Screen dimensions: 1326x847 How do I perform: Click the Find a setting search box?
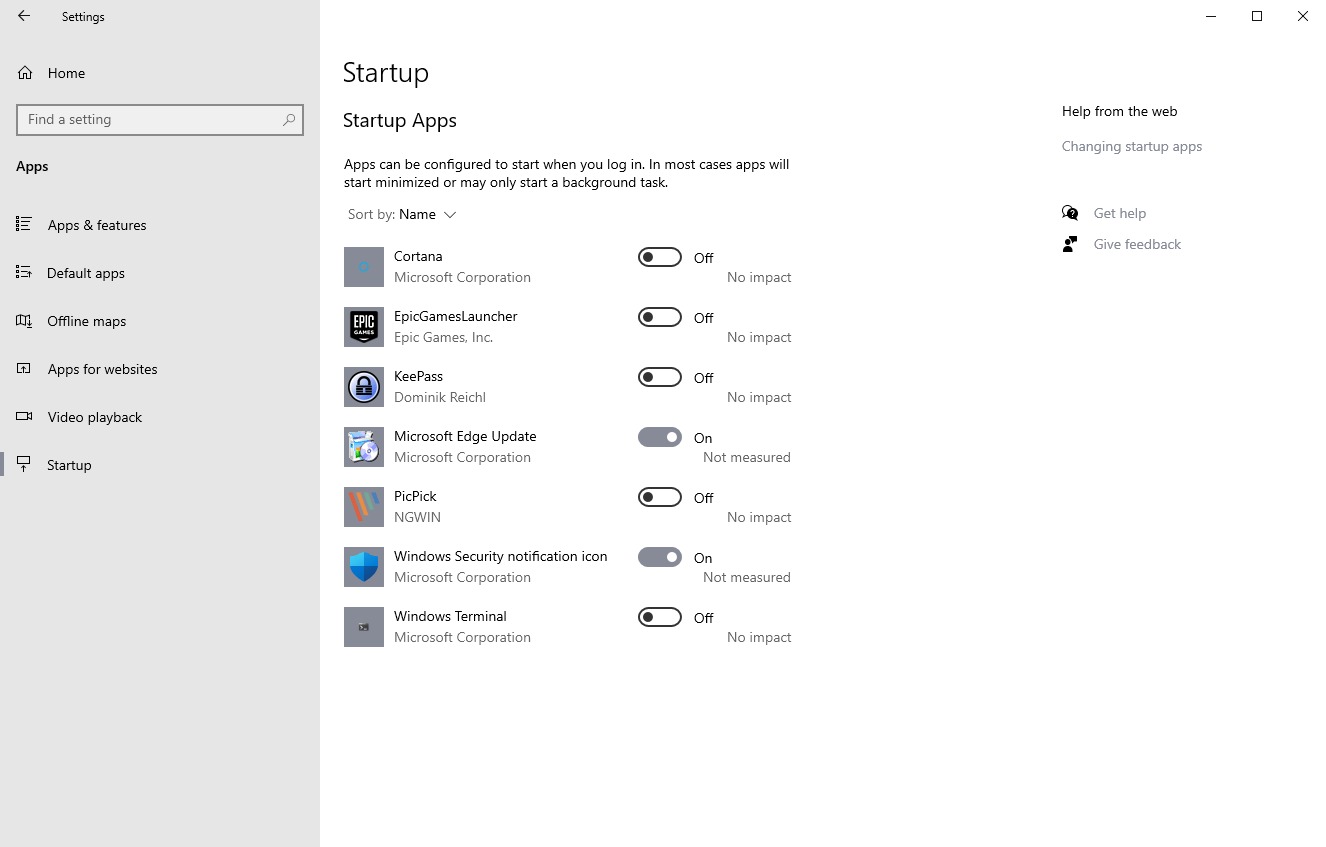[150, 120]
